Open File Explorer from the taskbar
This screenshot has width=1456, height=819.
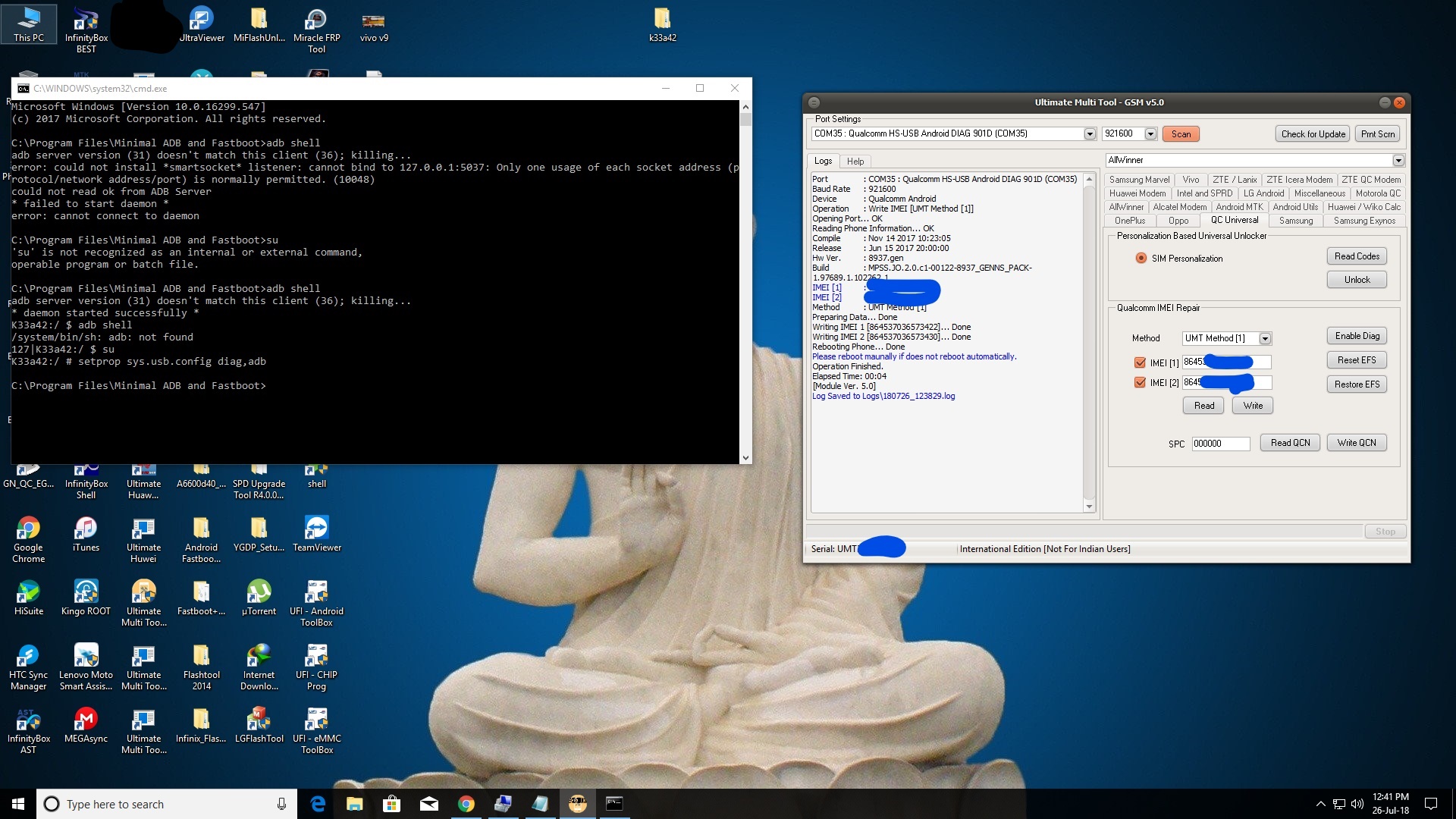pos(355,804)
